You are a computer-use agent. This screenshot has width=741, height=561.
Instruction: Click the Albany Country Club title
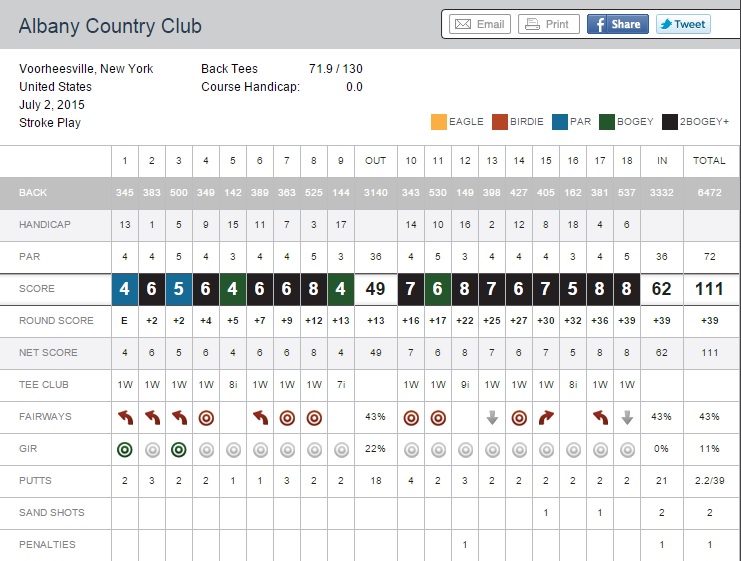[x=110, y=25]
